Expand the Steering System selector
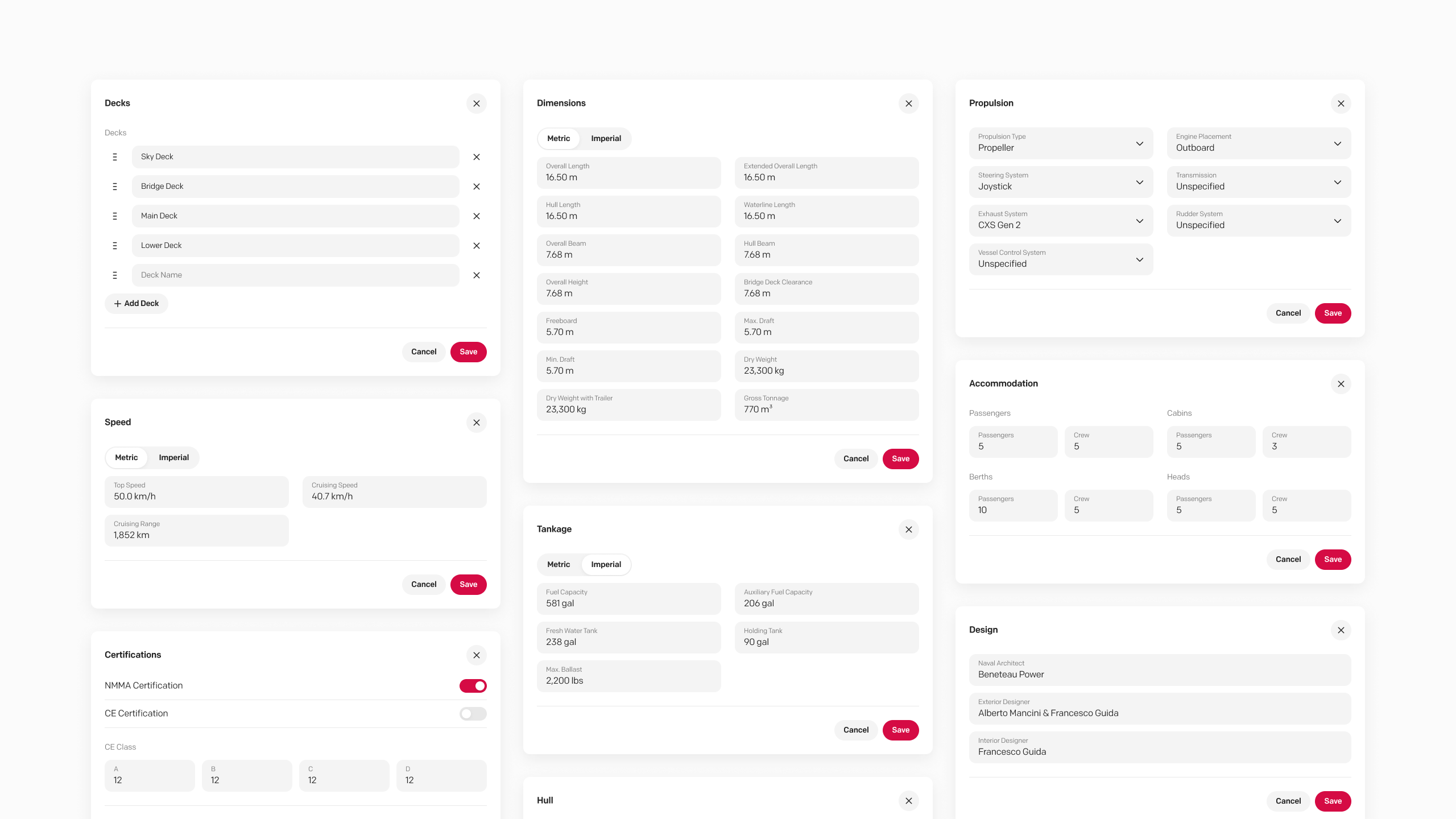This screenshot has height=819, width=1456. click(1061, 182)
